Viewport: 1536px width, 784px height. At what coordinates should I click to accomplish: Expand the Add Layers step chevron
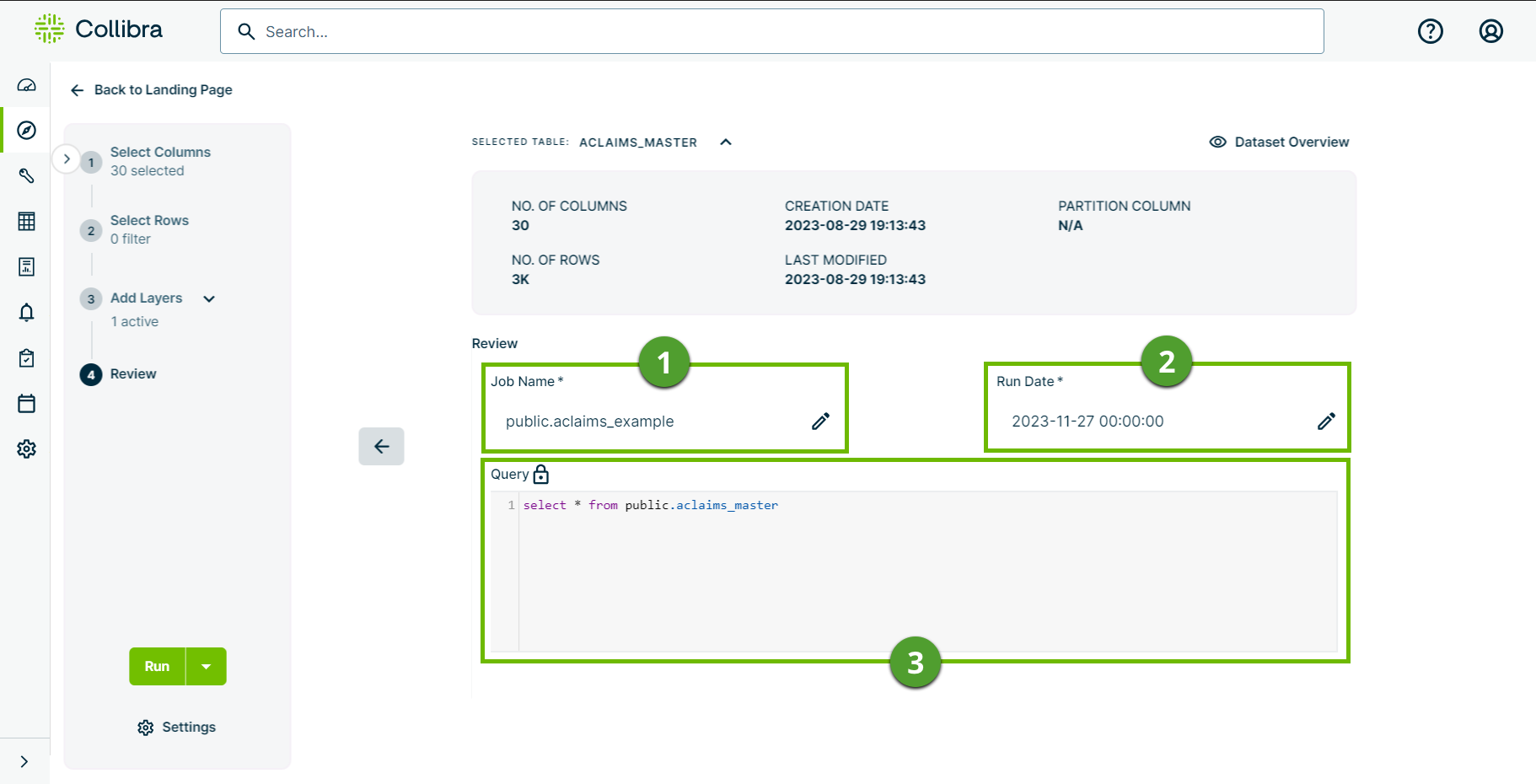(209, 298)
